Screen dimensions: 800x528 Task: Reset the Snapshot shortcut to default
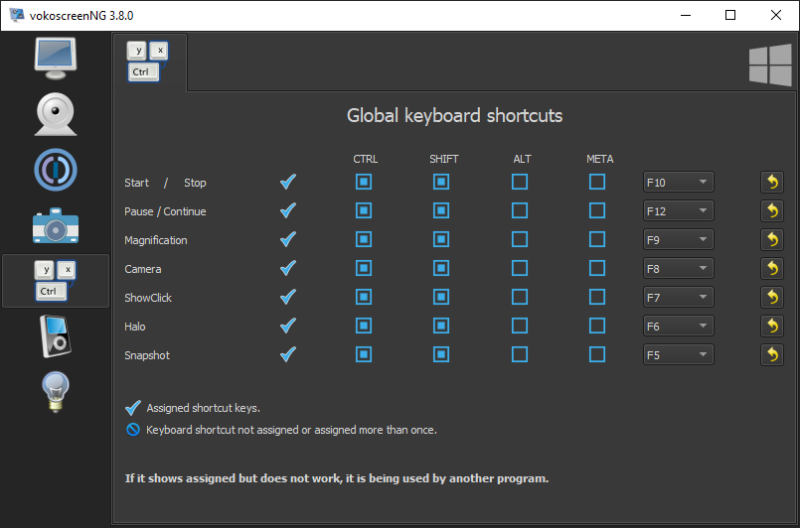coord(772,355)
